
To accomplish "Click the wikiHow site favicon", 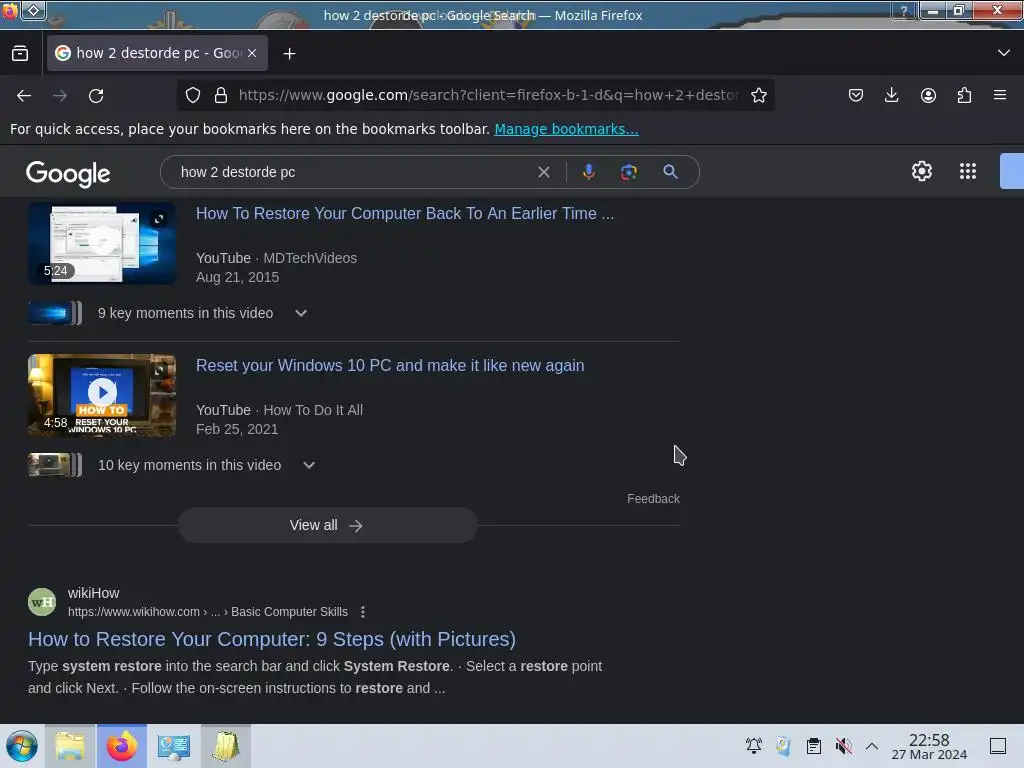I will (42, 601).
